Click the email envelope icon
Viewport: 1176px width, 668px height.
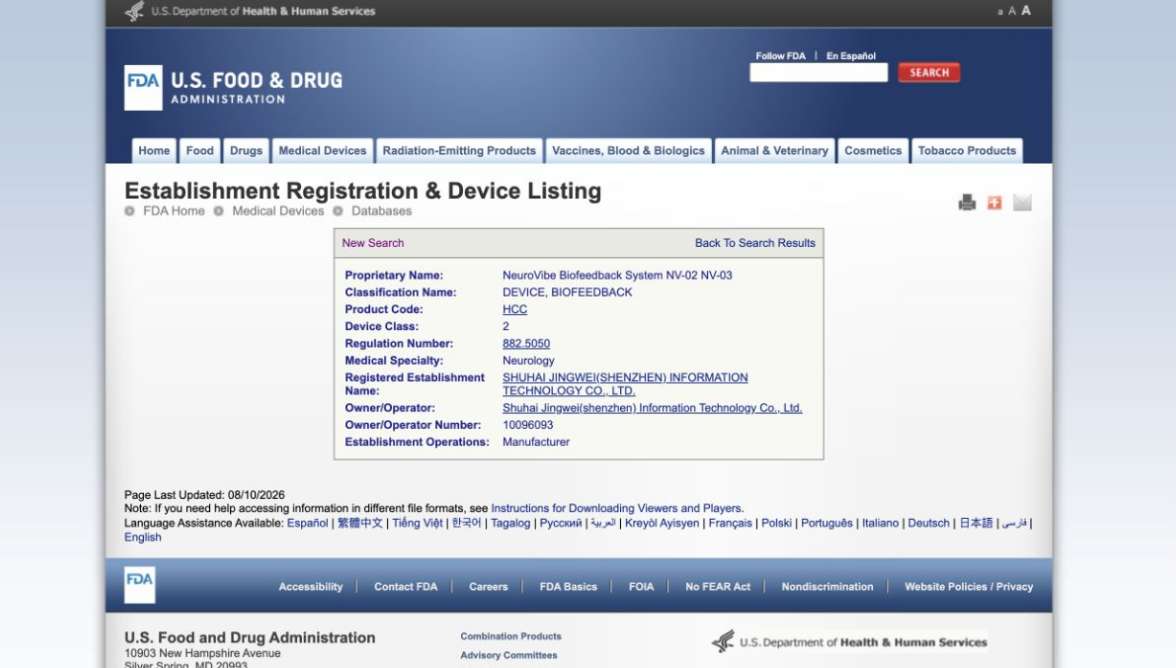pyautogui.click(x=1022, y=202)
